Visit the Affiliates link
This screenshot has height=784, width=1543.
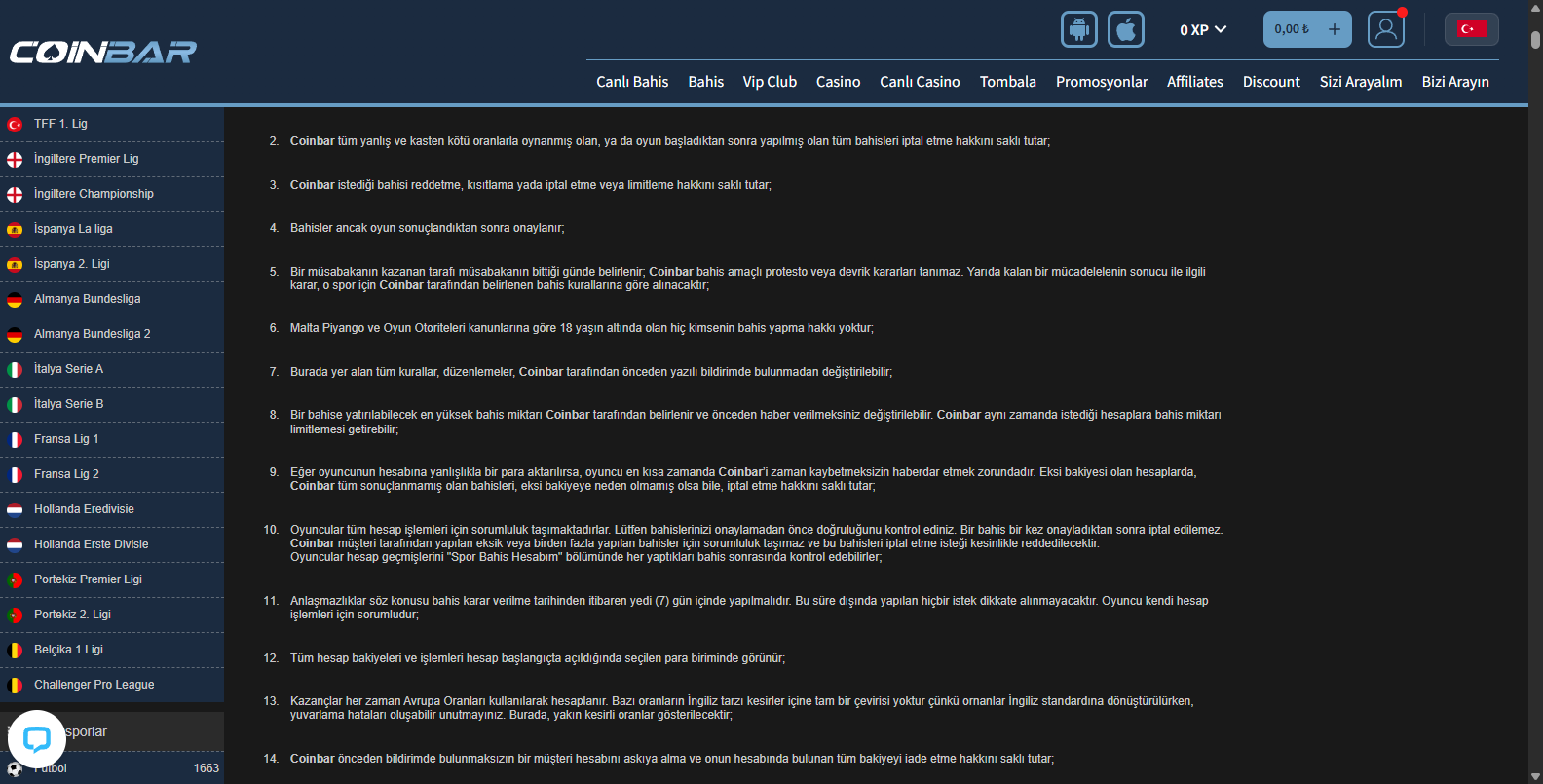pyautogui.click(x=1194, y=82)
